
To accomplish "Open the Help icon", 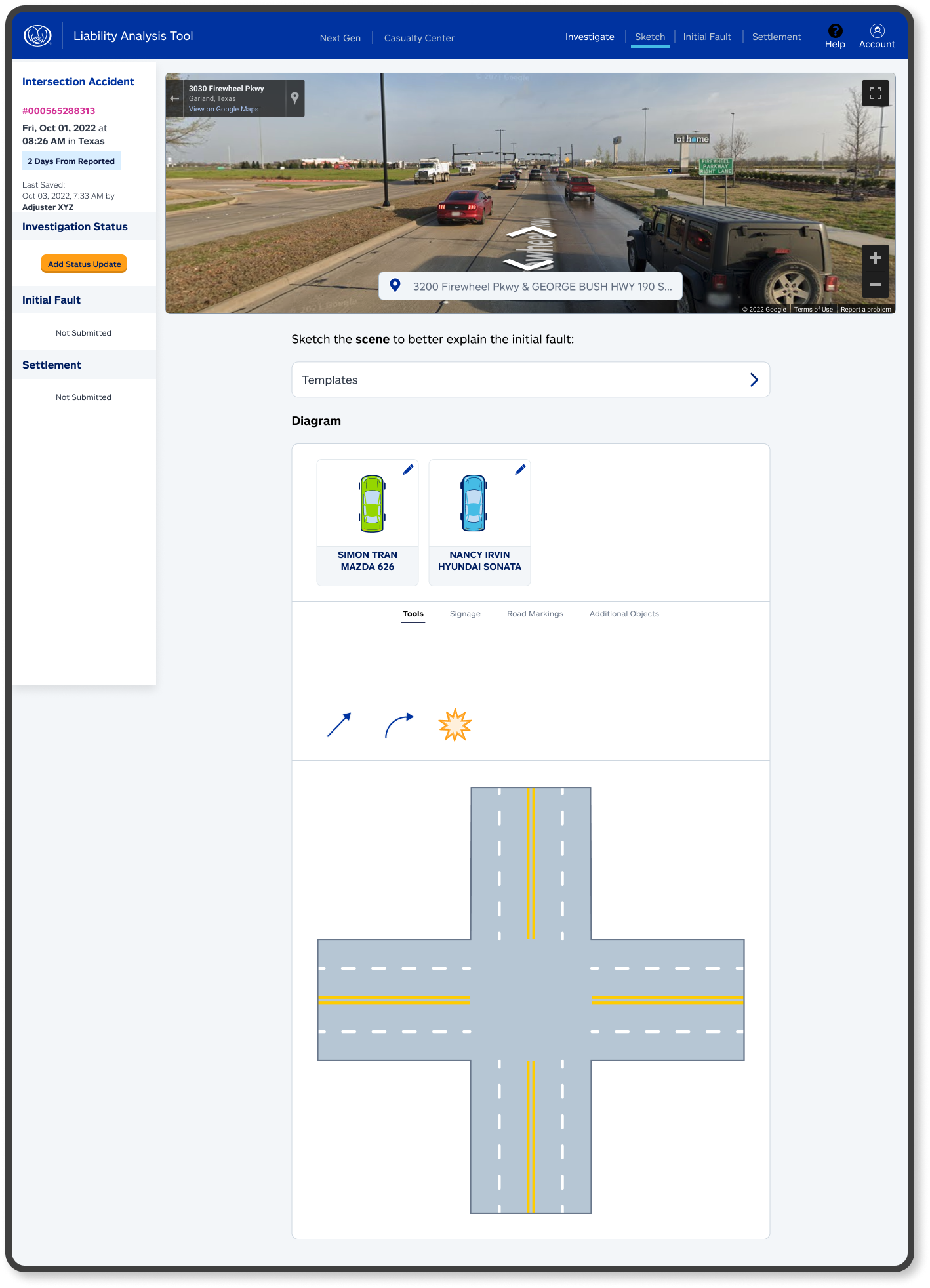I will click(835, 31).
